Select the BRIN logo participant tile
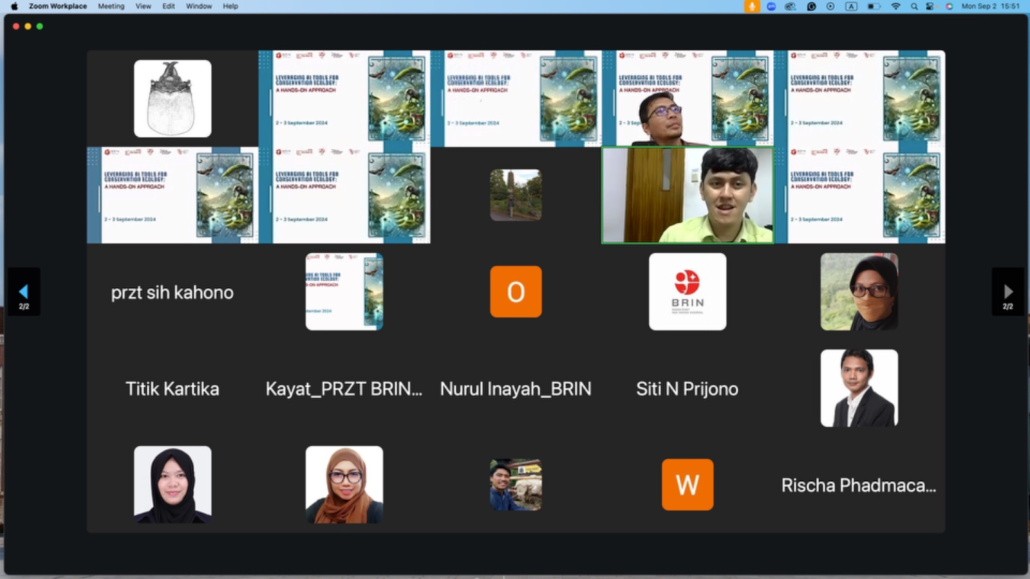Viewport: 1030px width, 579px height. click(687, 291)
